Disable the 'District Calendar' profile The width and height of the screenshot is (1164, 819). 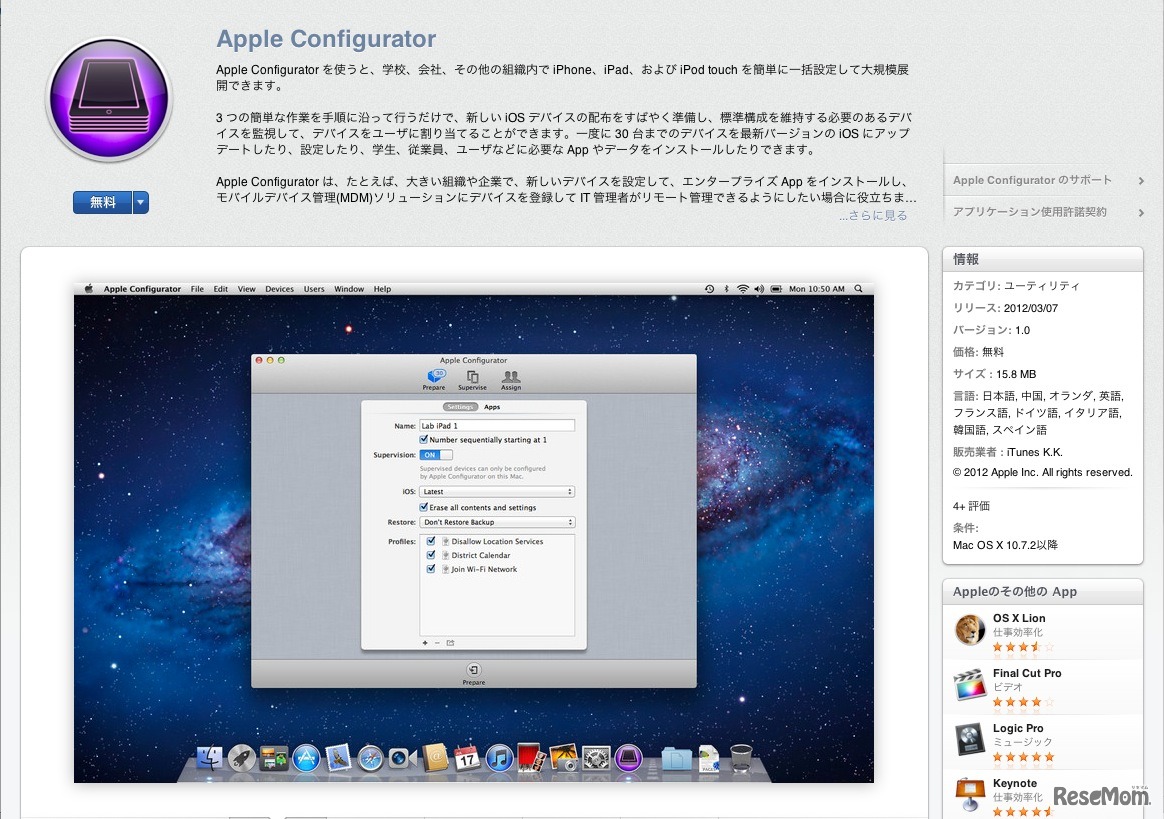(430, 555)
